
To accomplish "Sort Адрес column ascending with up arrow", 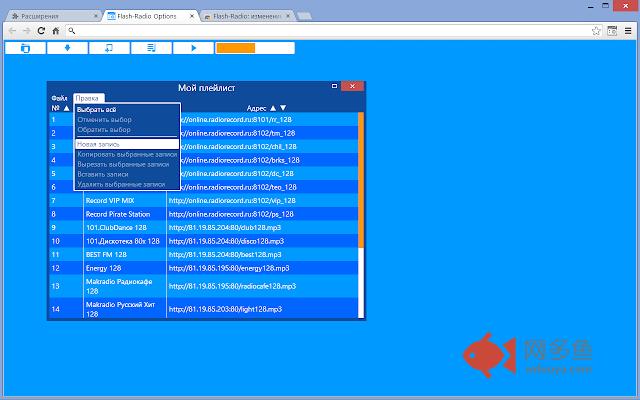I will pos(273,108).
